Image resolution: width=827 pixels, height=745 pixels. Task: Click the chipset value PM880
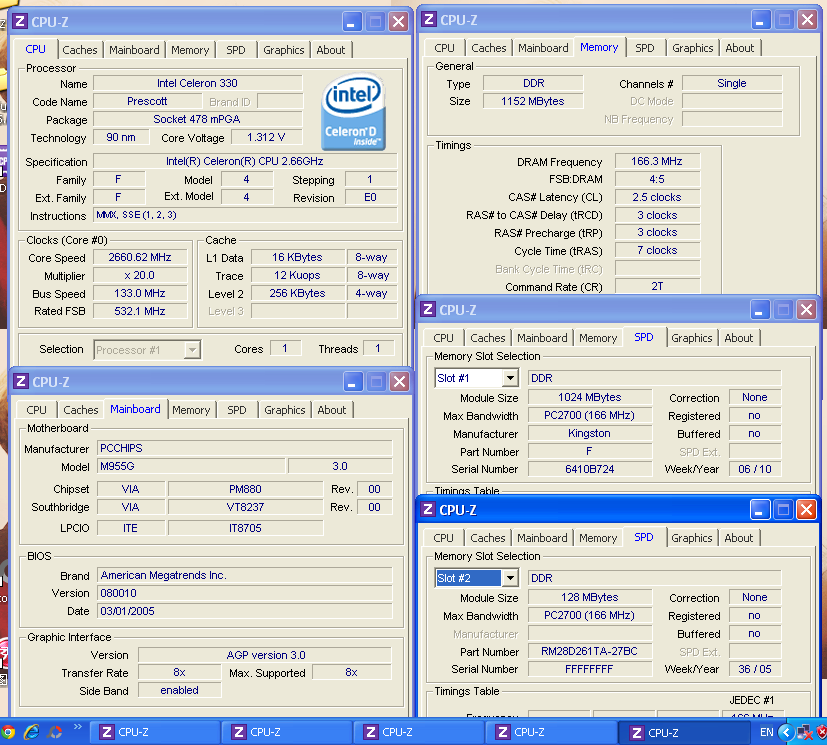coord(245,489)
